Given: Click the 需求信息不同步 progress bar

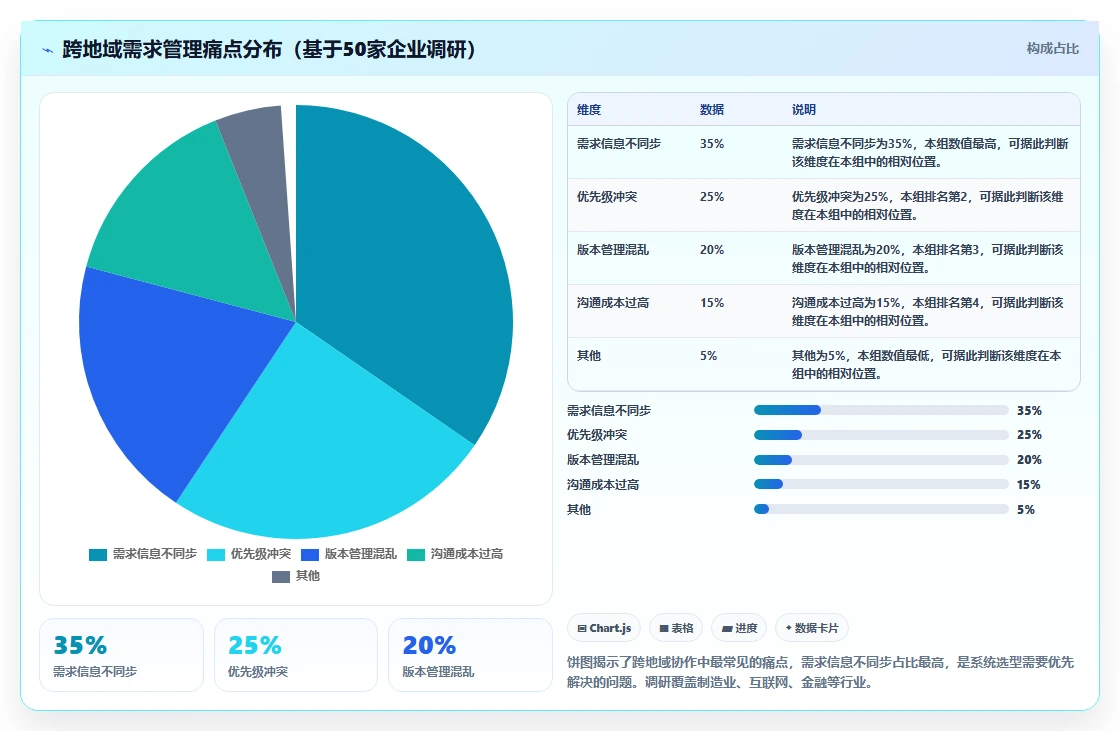Looking at the screenshot, I should pyautogui.click(x=881, y=410).
